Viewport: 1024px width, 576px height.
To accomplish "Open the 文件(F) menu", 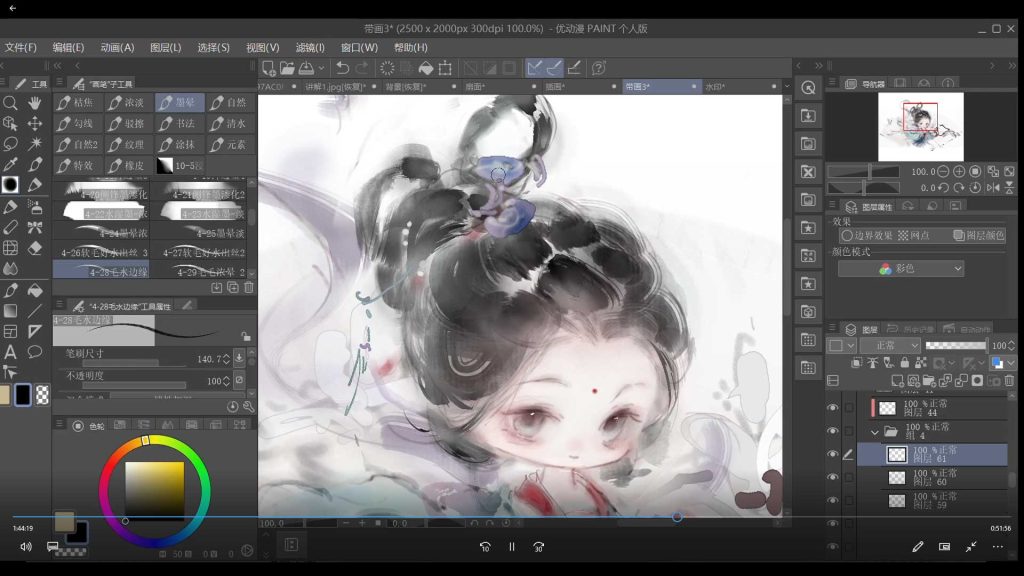I will 20,48.
